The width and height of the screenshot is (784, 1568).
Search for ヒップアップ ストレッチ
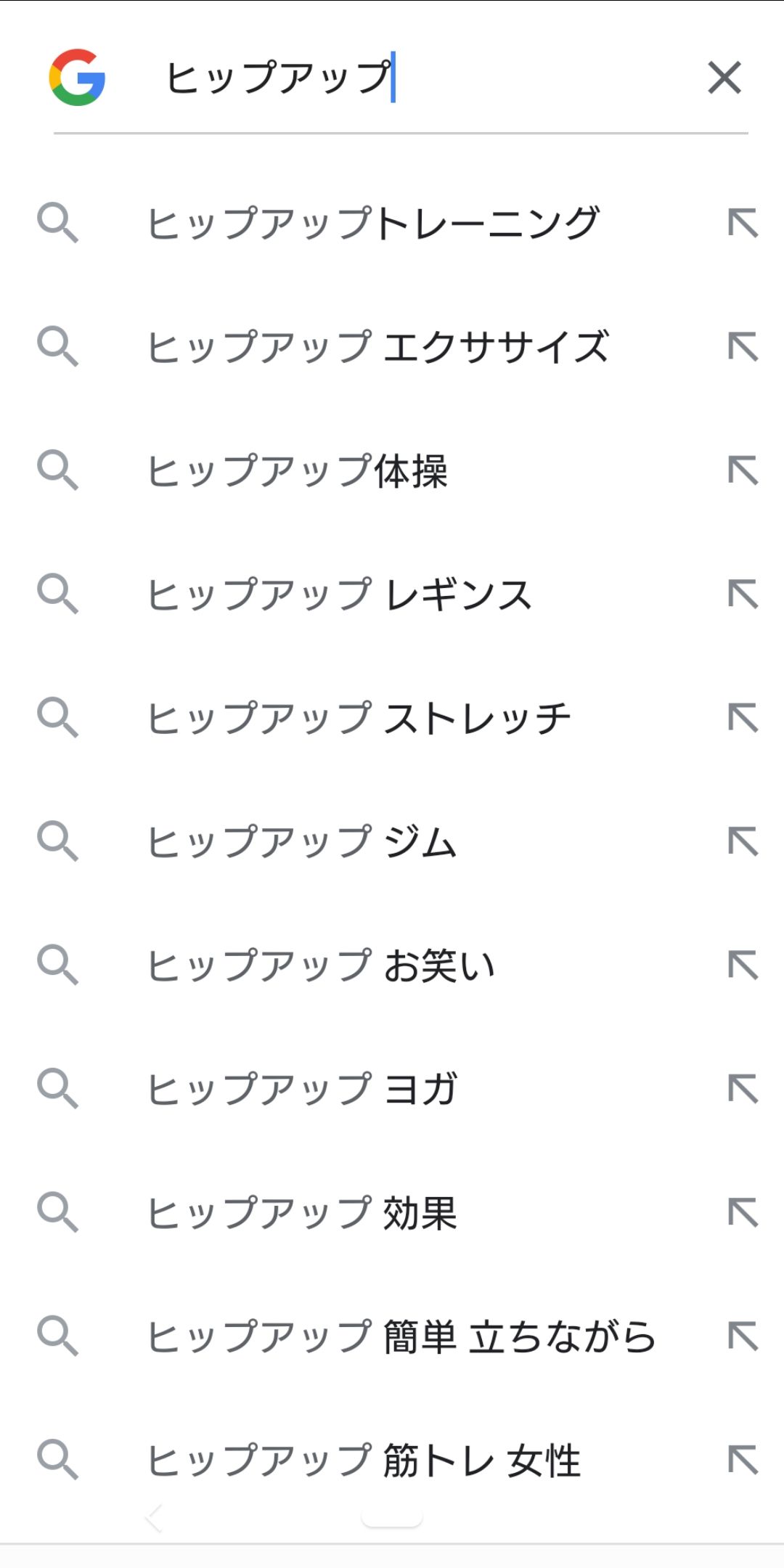pyautogui.click(x=359, y=718)
